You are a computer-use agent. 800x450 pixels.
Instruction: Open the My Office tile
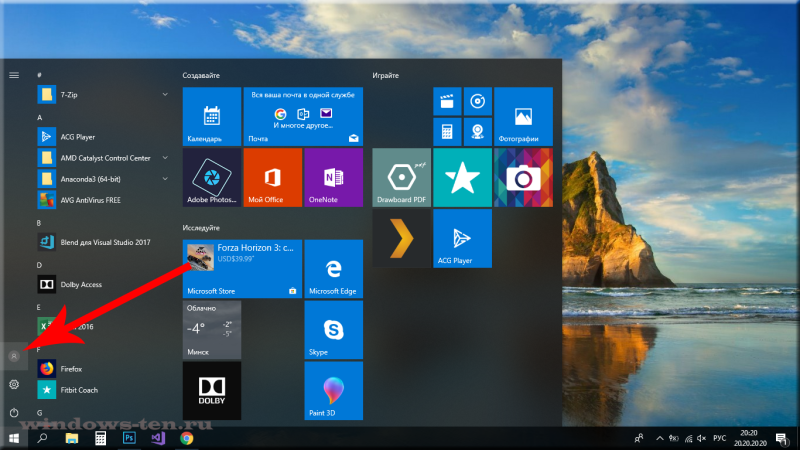(x=272, y=178)
